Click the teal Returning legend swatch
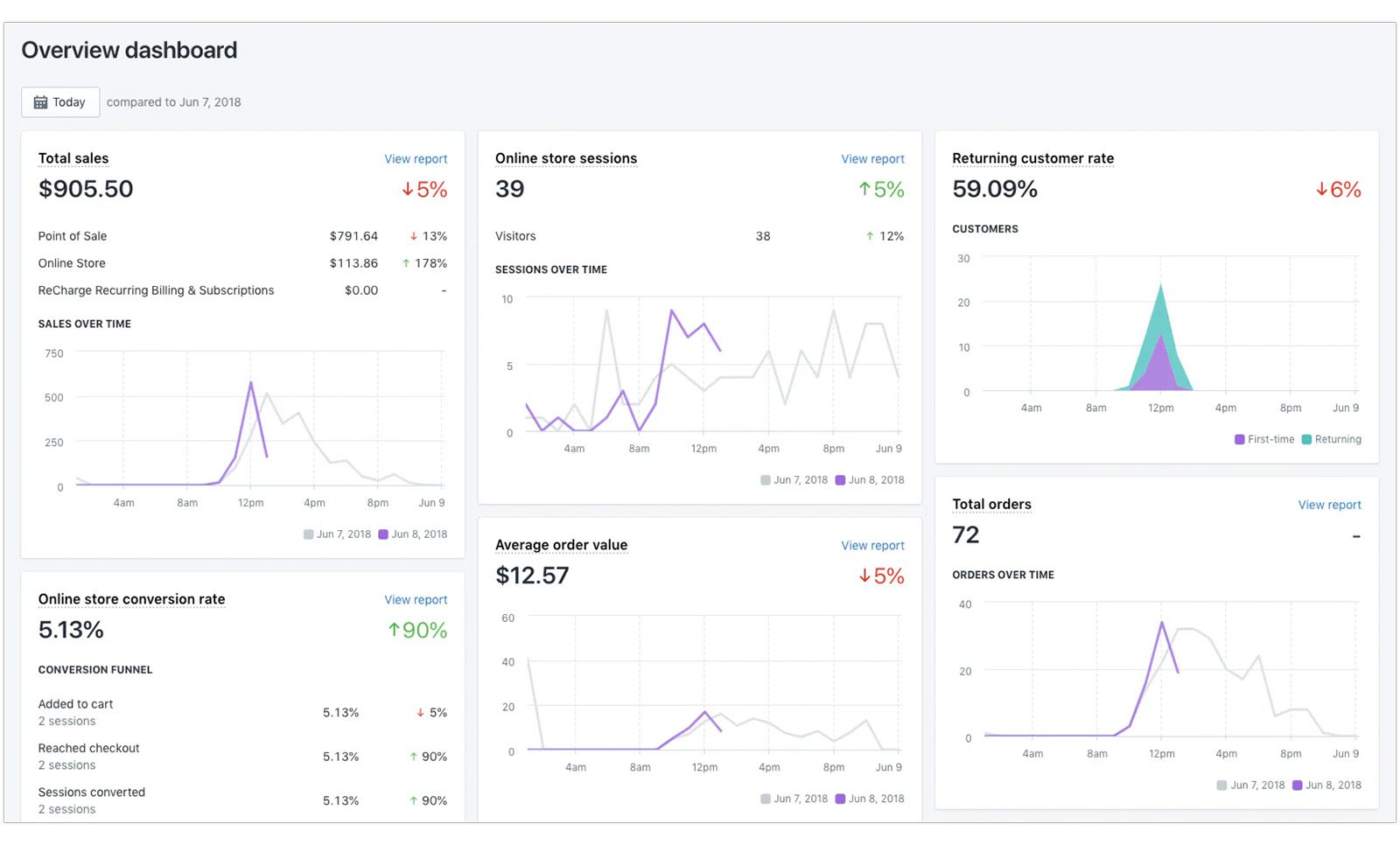This screenshot has height=845, width=1400. pyautogui.click(x=1306, y=440)
